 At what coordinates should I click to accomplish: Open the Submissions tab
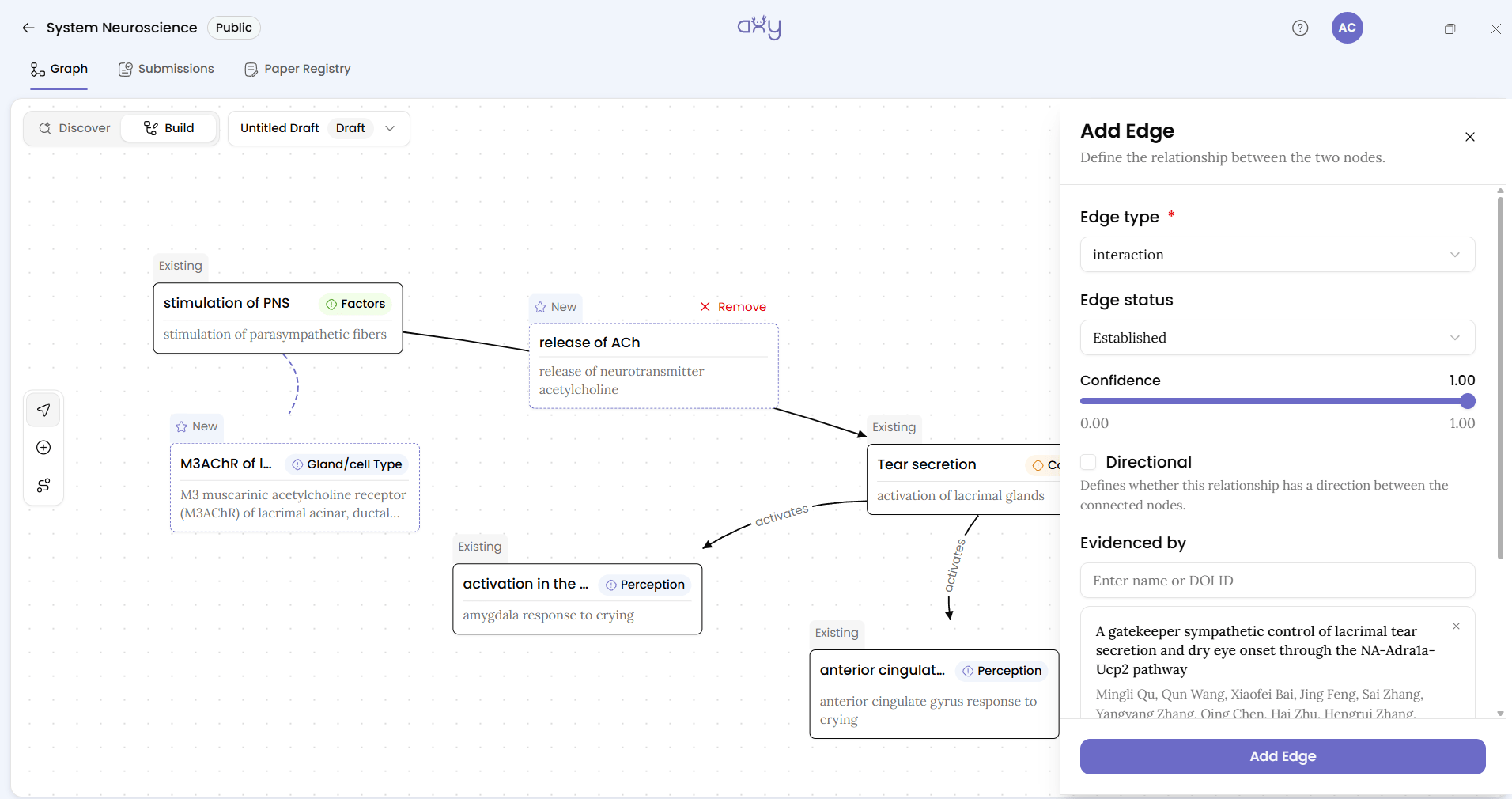(x=166, y=69)
